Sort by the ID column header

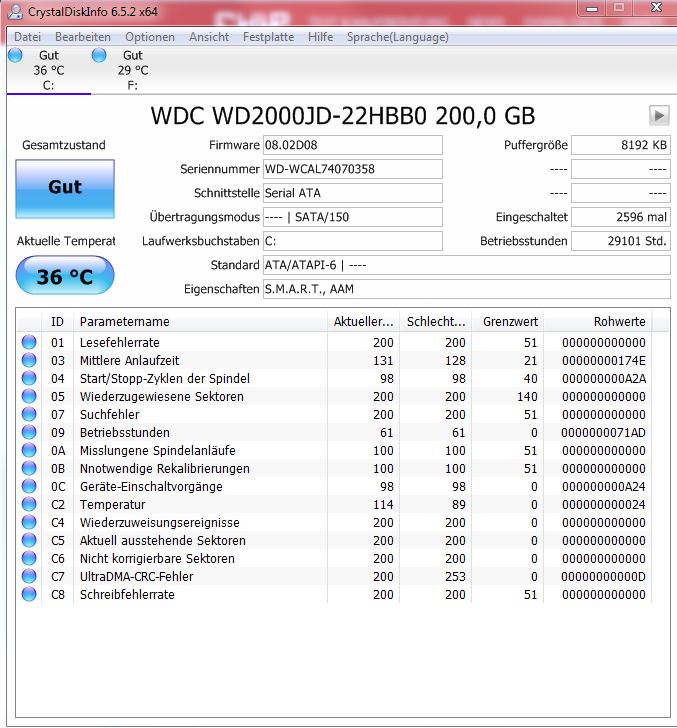[58, 321]
